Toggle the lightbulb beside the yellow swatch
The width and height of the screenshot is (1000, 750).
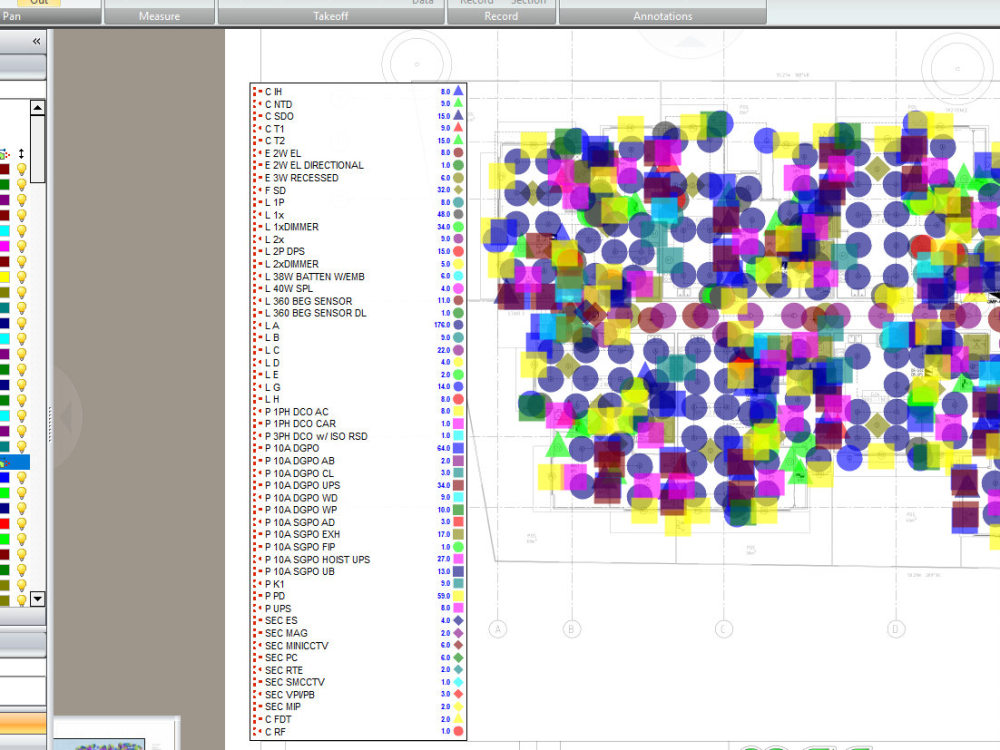(x=21, y=277)
